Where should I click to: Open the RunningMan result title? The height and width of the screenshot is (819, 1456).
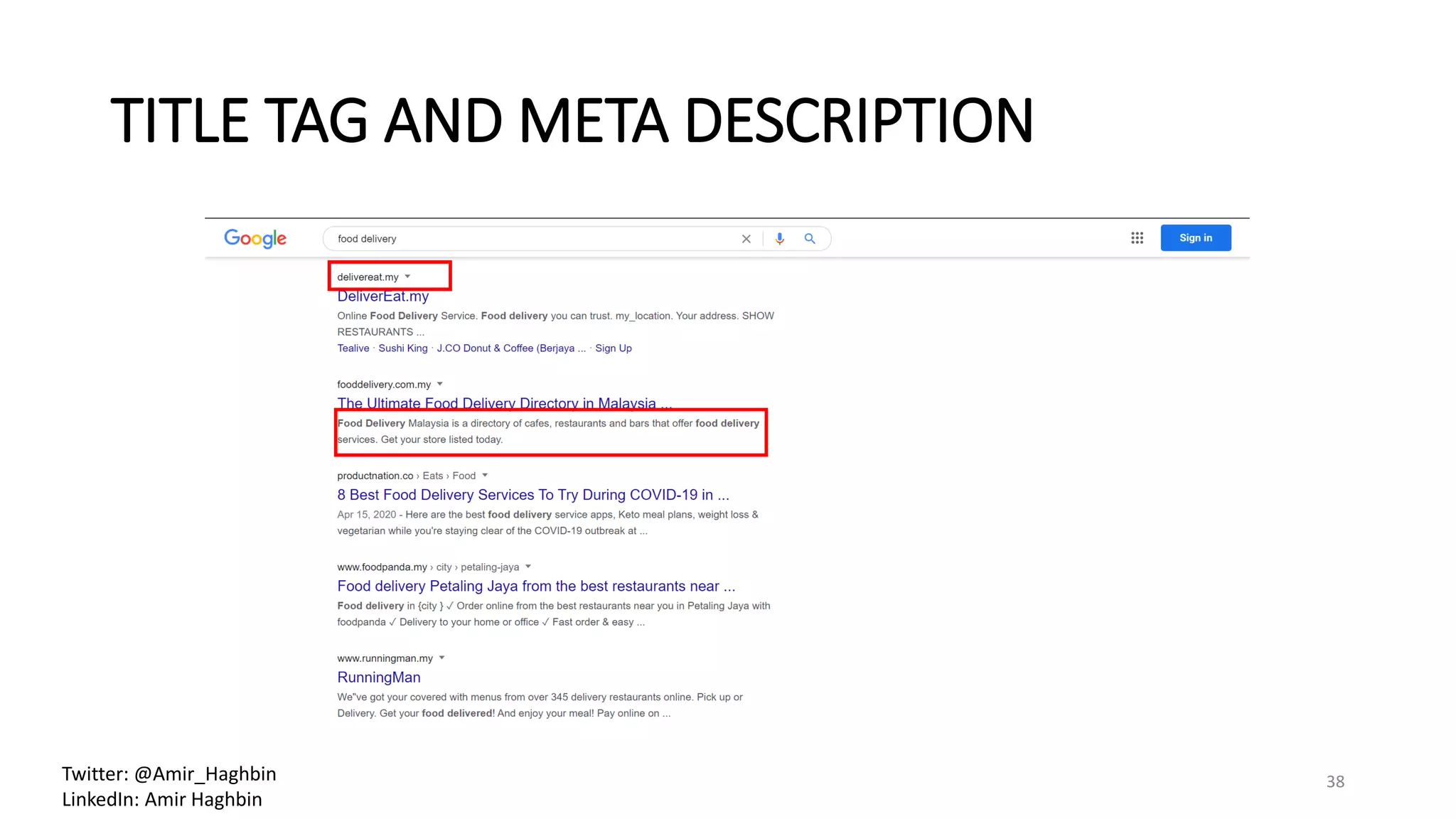[x=379, y=678]
